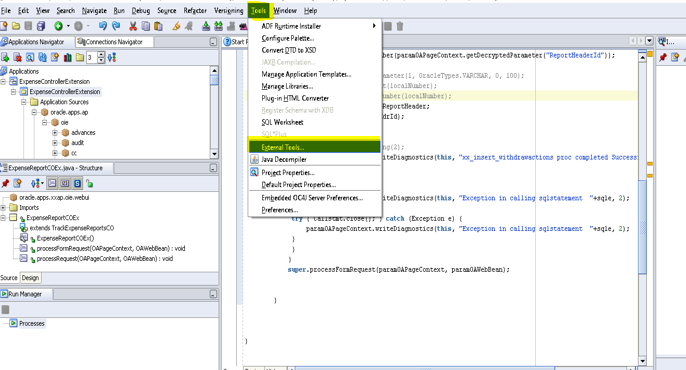This screenshot has height=370, width=686.
Task: Collapse the Application Sources node
Action: [x=24, y=102]
